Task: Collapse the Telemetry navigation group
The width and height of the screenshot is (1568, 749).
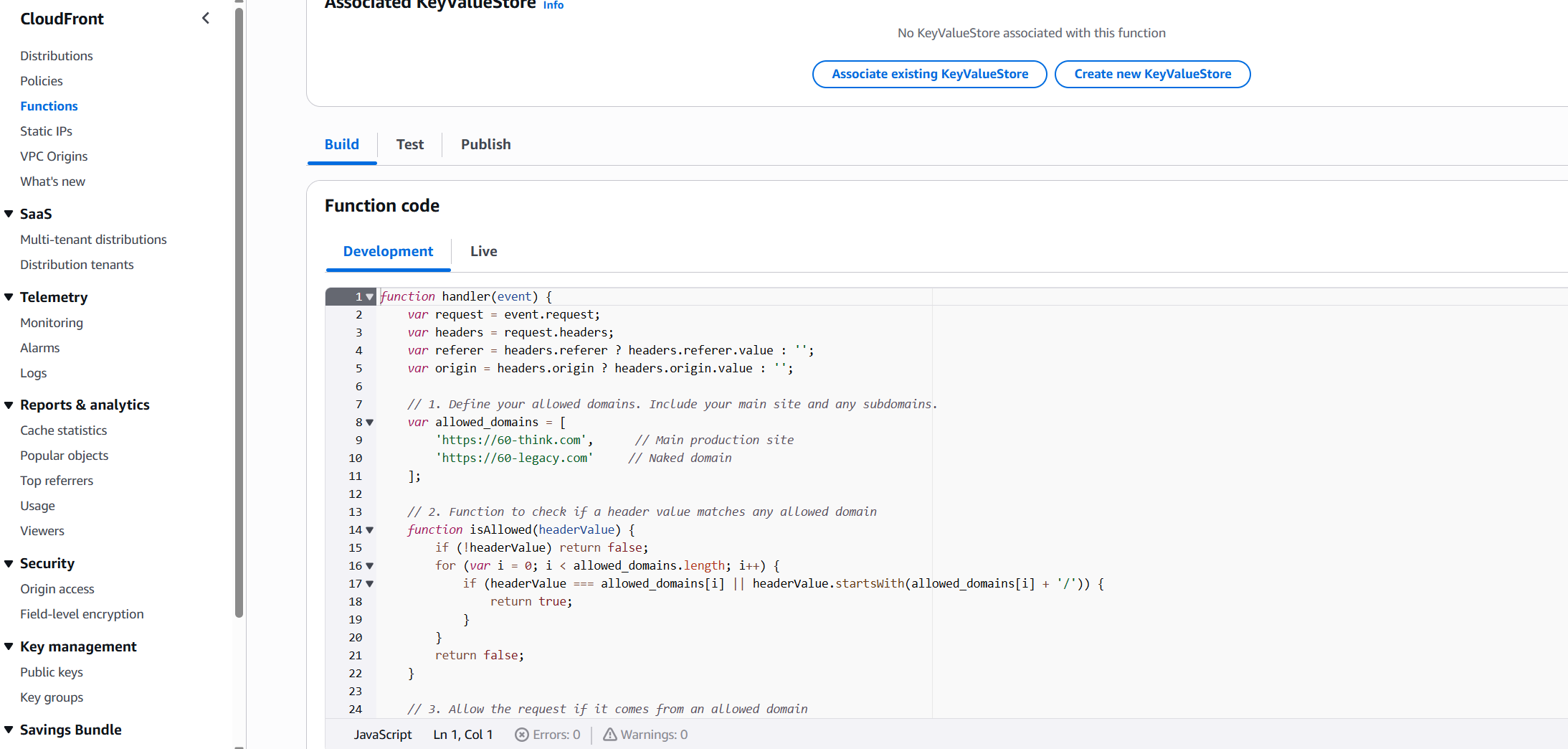Action: point(9,297)
